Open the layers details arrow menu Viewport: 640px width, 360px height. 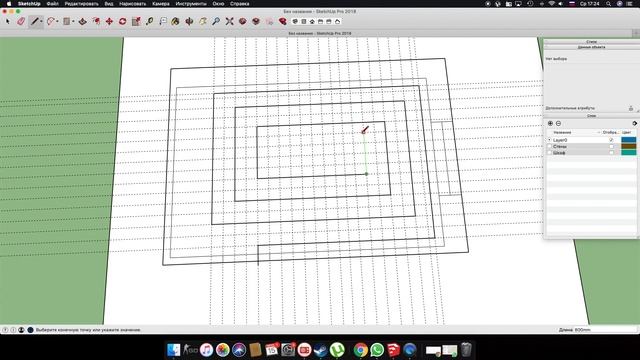pyautogui.click(x=634, y=123)
